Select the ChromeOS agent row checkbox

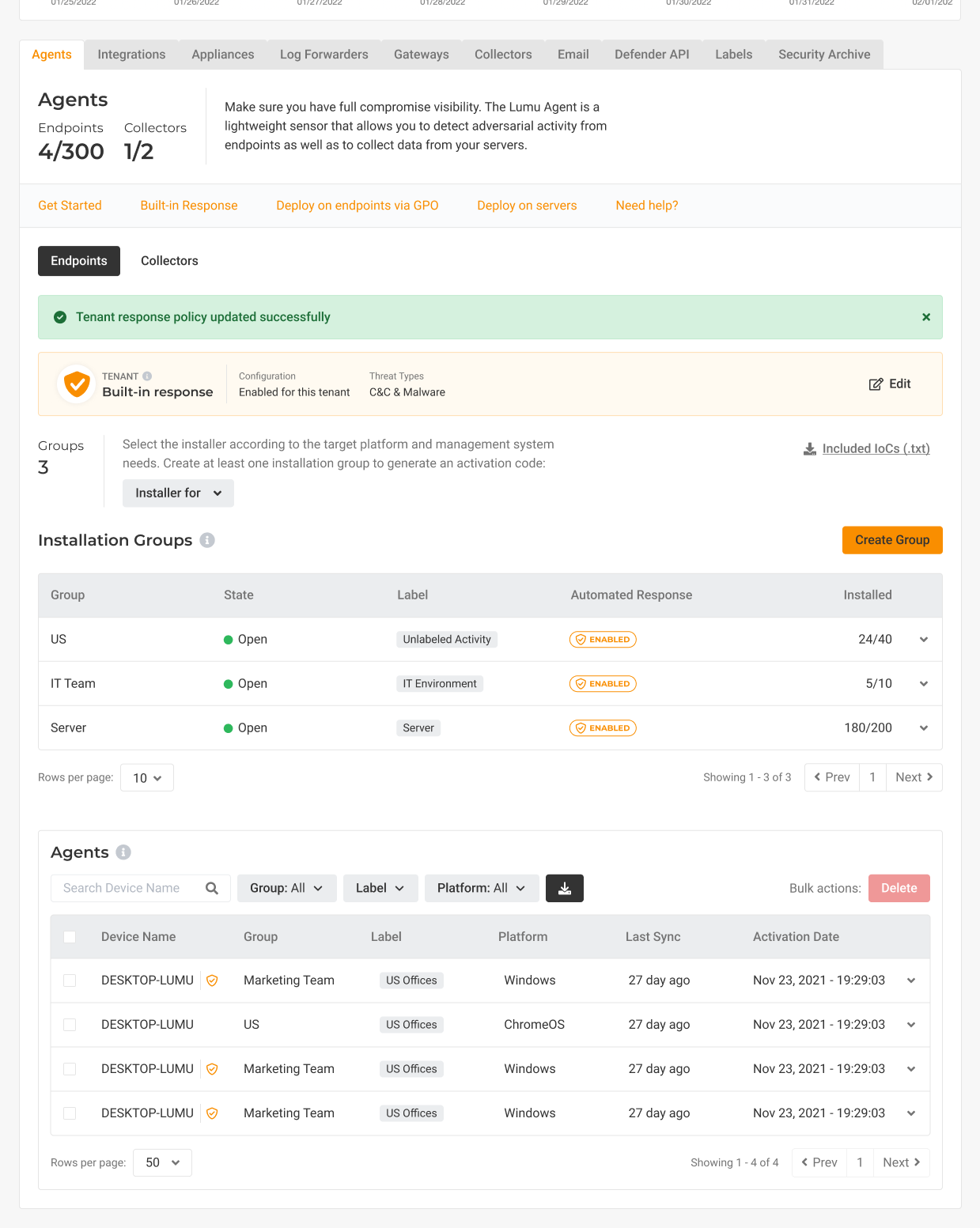[70, 1025]
